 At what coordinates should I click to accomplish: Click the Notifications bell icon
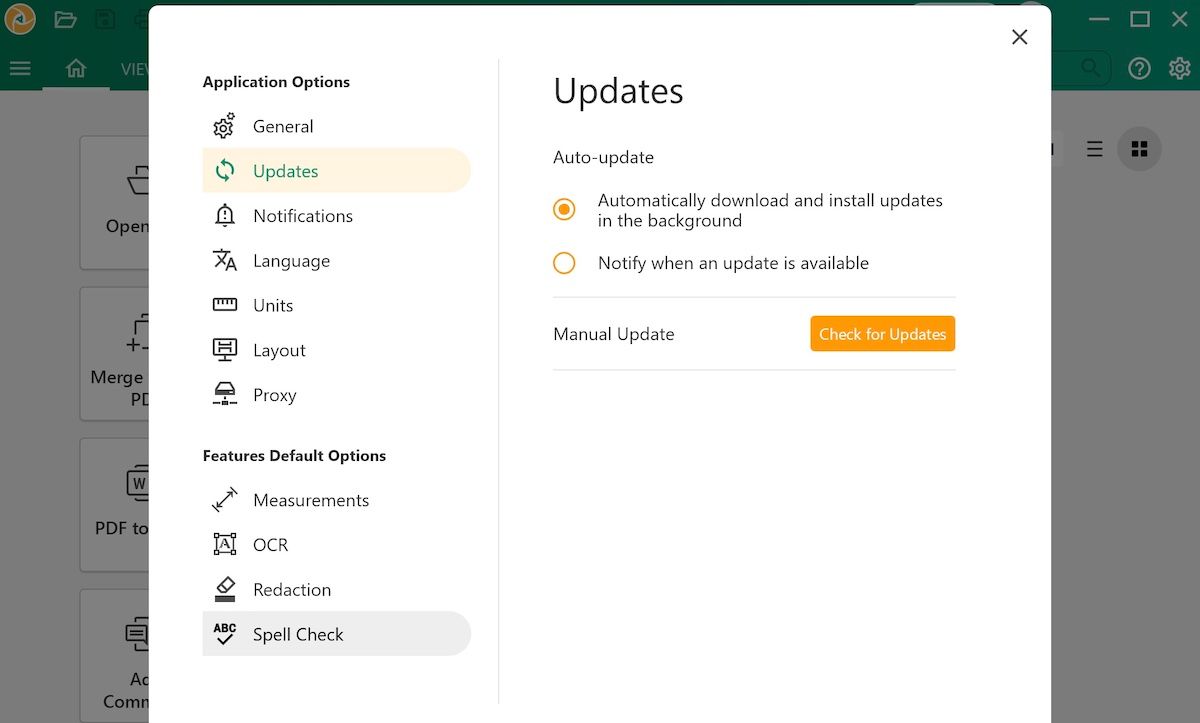[x=224, y=216]
